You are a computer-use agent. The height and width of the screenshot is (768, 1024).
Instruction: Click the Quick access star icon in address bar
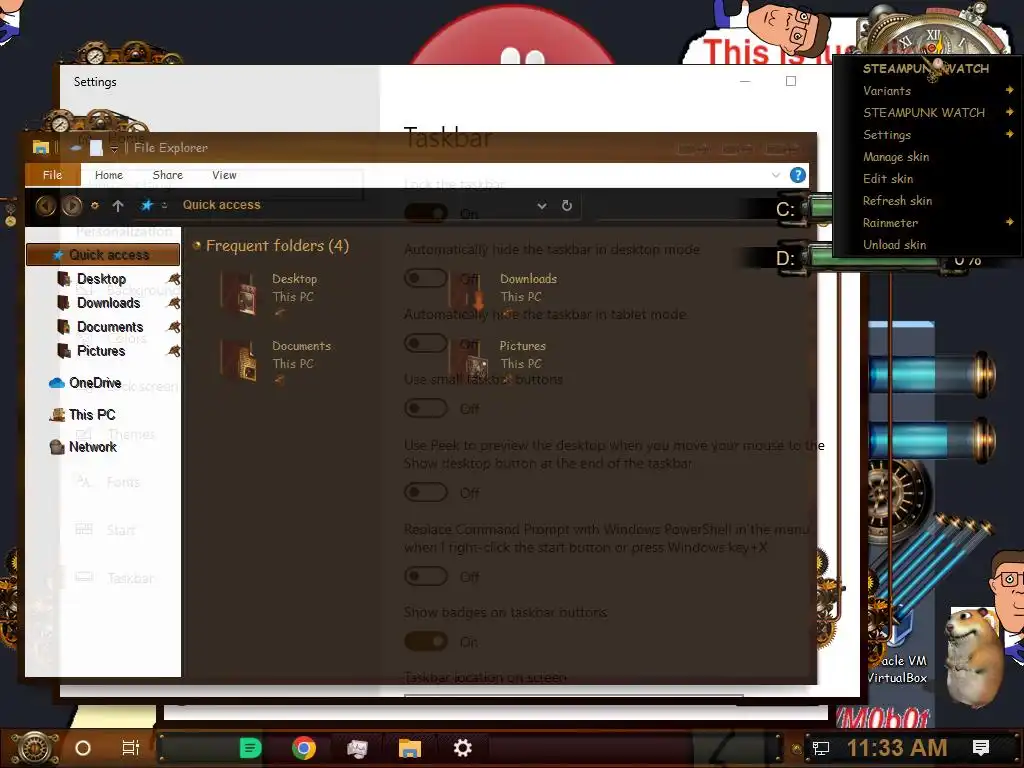point(147,205)
